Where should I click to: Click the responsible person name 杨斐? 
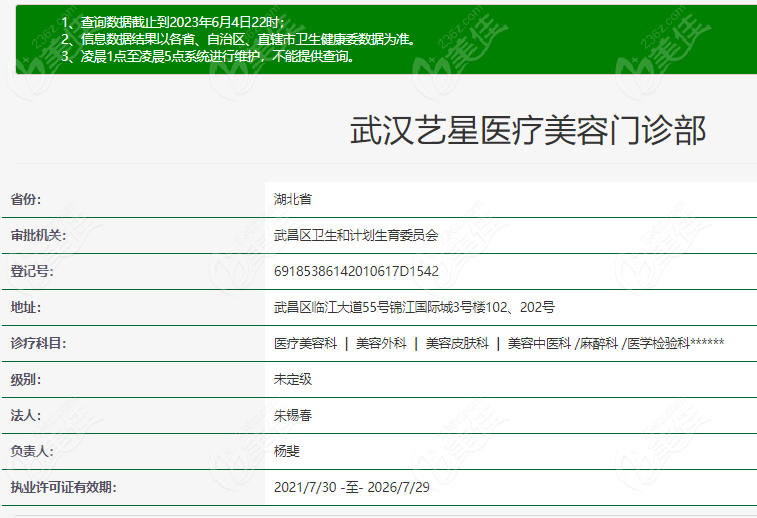tap(286, 451)
